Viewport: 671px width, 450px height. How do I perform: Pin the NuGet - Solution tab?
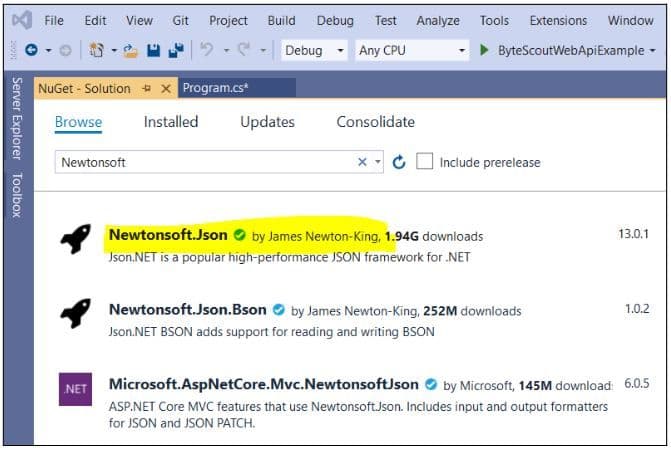click(x=146, y=88)
